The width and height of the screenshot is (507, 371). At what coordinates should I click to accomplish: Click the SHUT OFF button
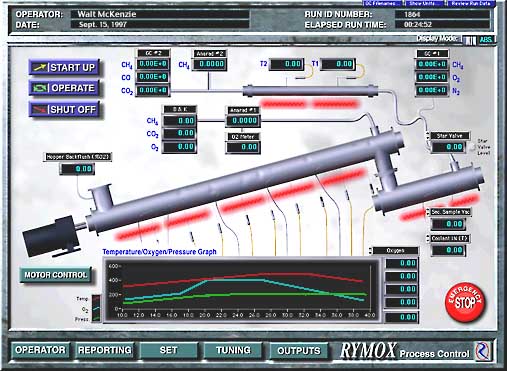64,109
